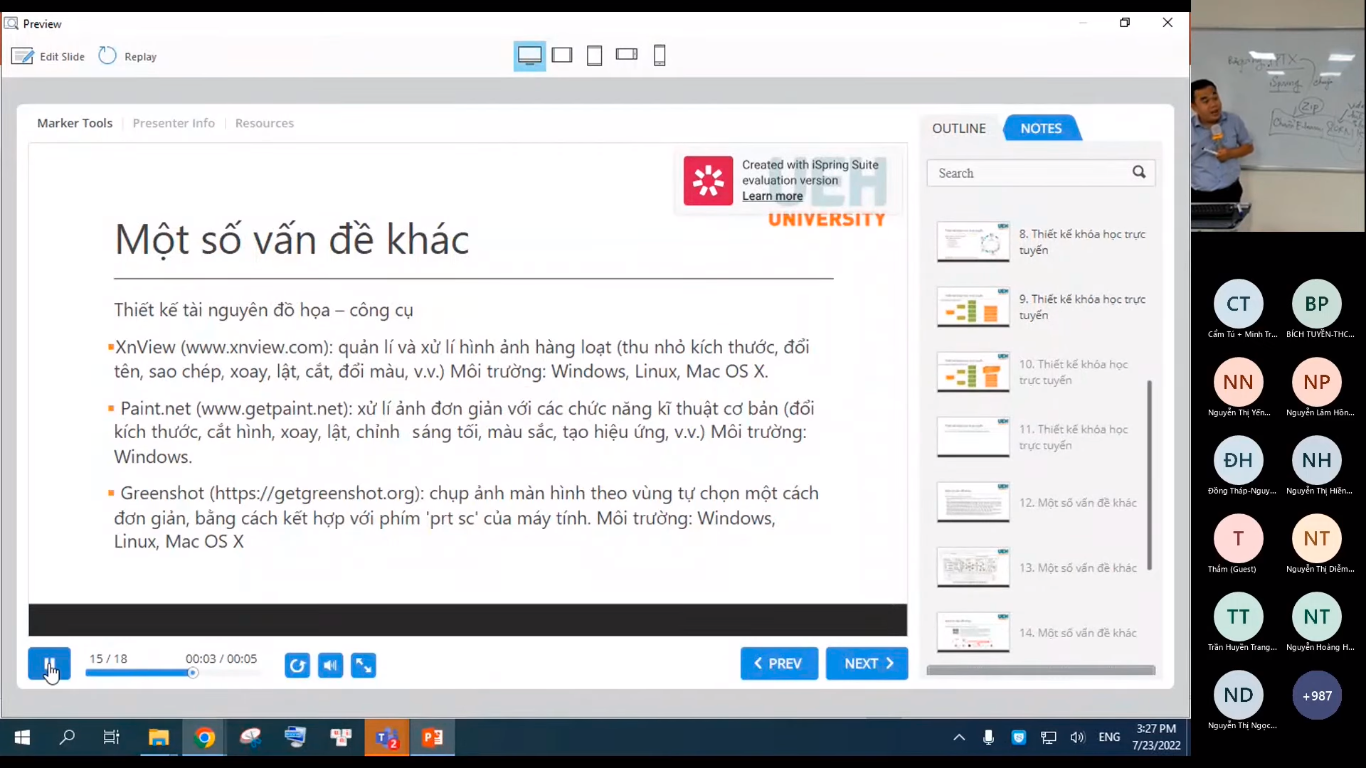
Task: Click the search magnifier icon
Action: click(1139, 172)
